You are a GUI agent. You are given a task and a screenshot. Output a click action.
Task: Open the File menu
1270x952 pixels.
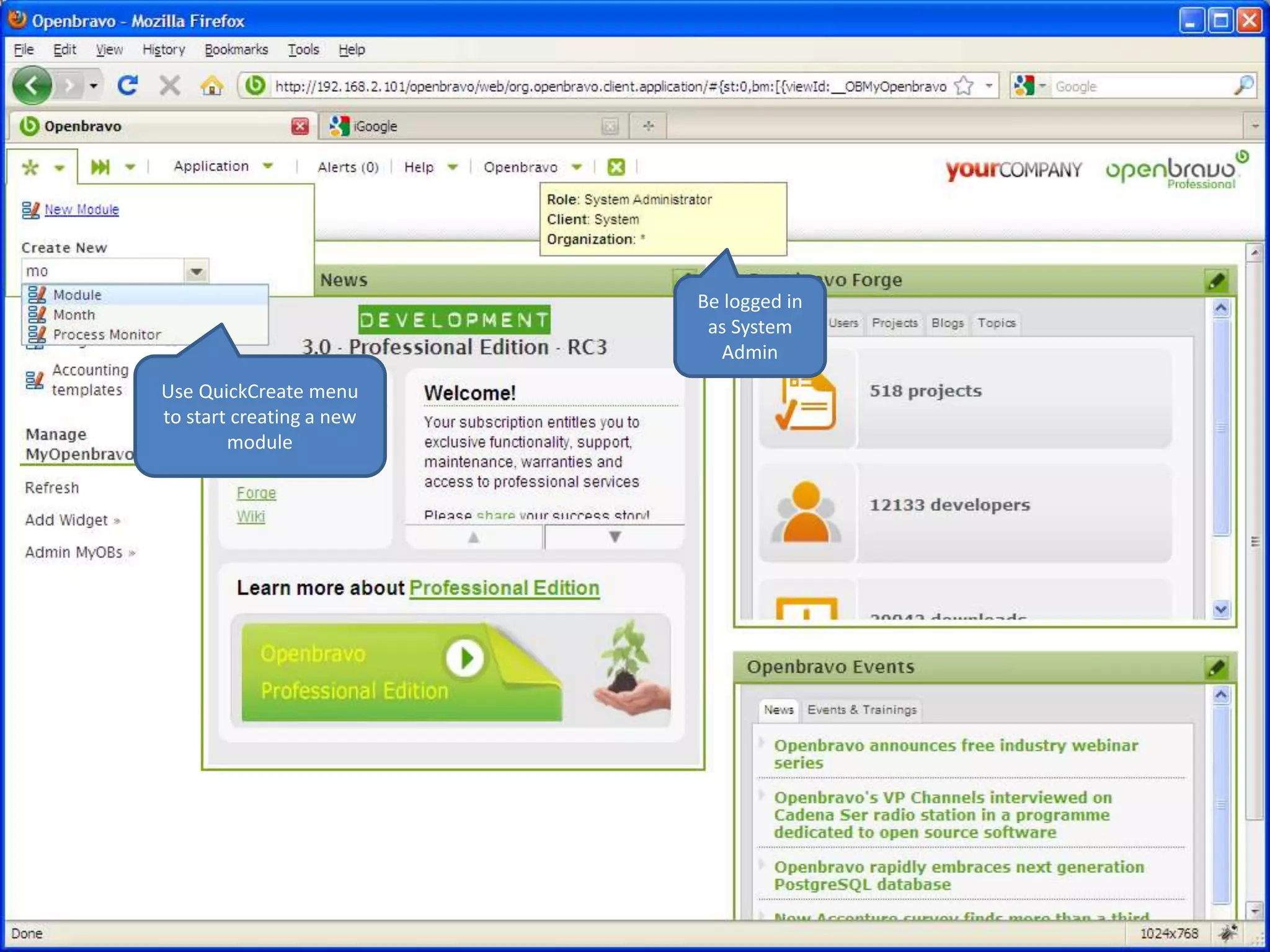[x=24, y=50]
